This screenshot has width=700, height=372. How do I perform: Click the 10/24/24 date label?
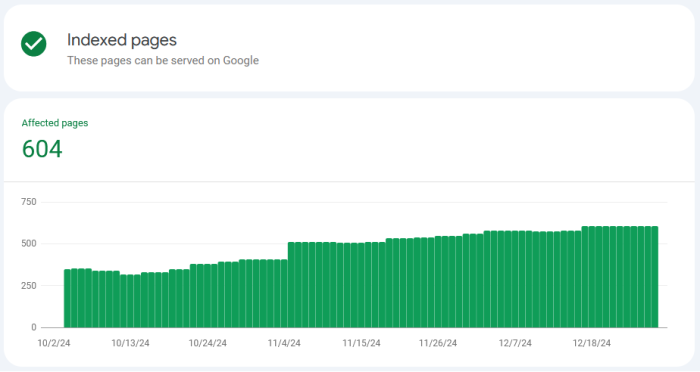point(208,343)
